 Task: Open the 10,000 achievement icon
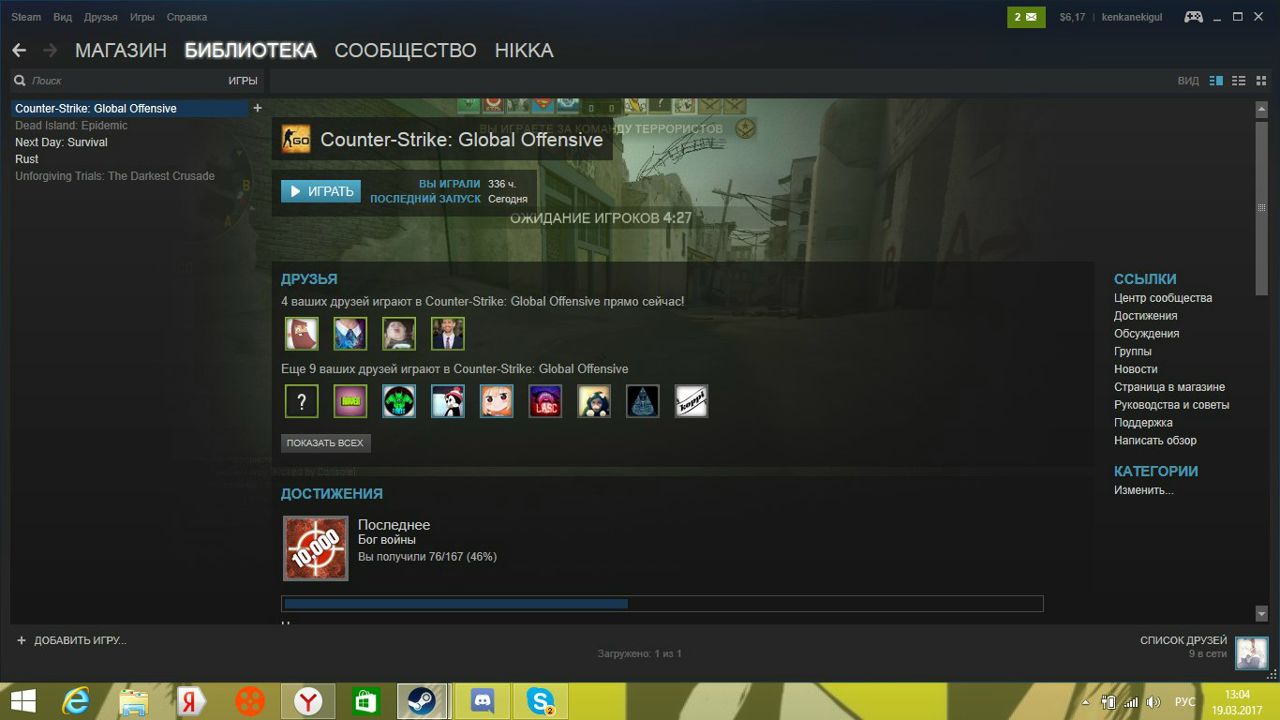tap(315, 548)
